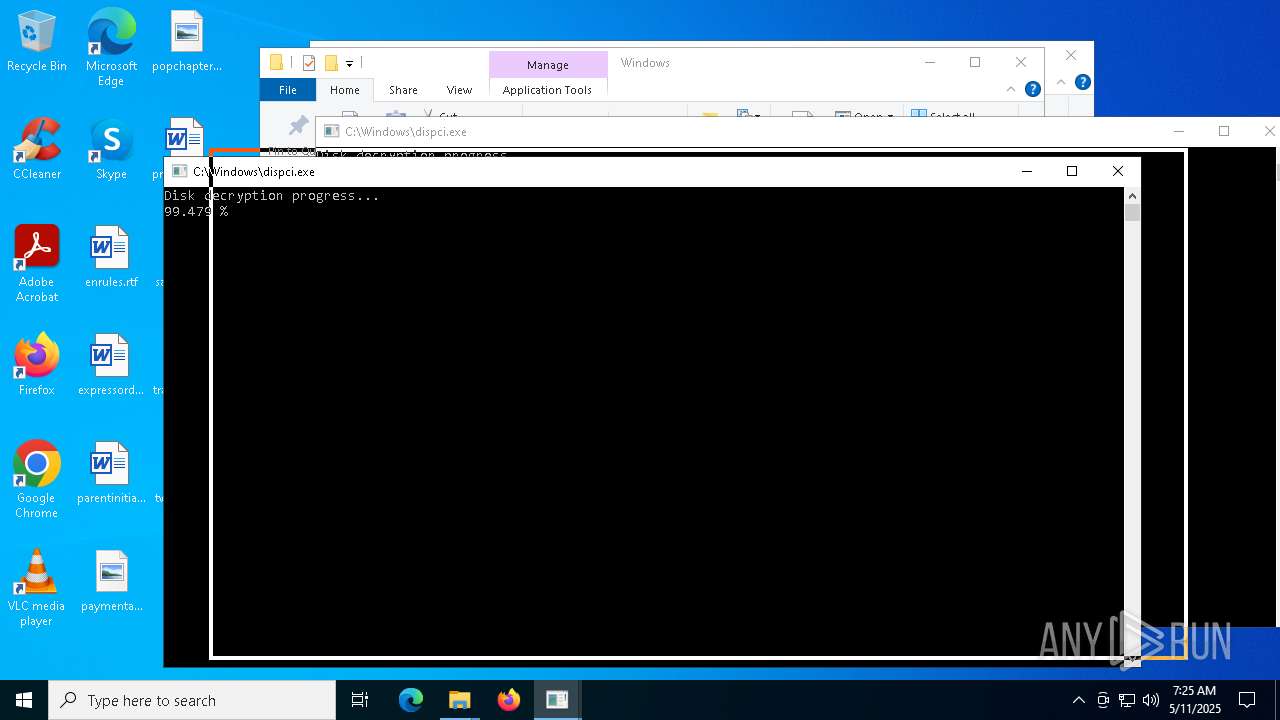Image resolution: width=1280 pixels, height=720 pixels.
Task: Open the VLC media player shortcut
Action: [37, 588]
